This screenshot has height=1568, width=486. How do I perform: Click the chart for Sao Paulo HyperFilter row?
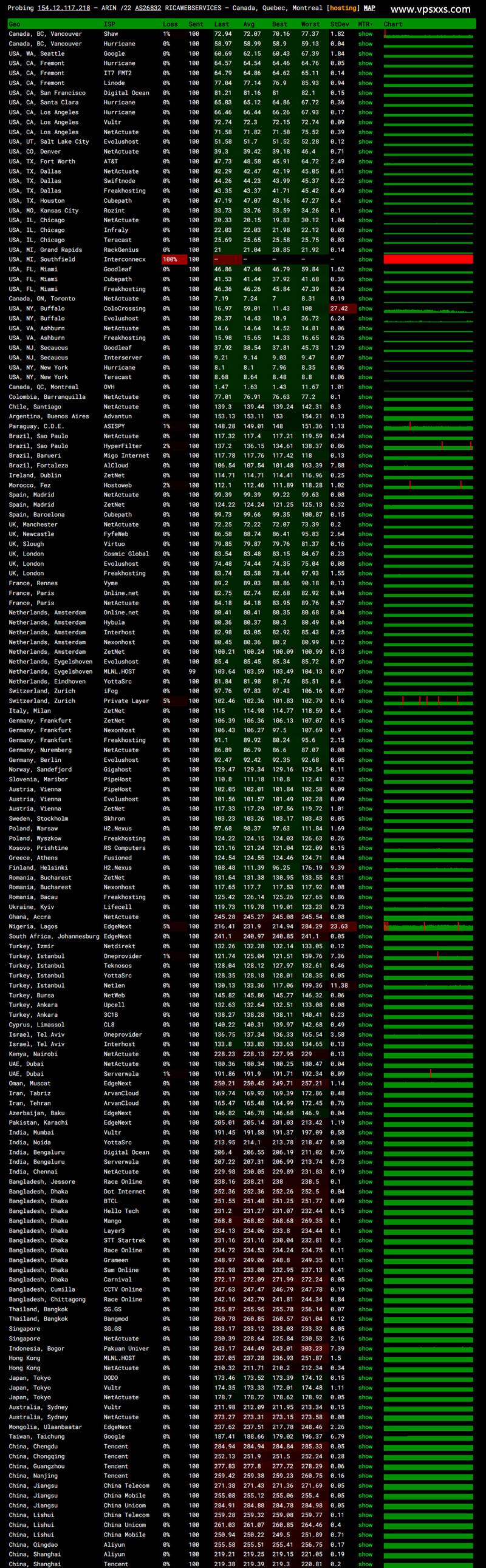[x=428, y=446]
